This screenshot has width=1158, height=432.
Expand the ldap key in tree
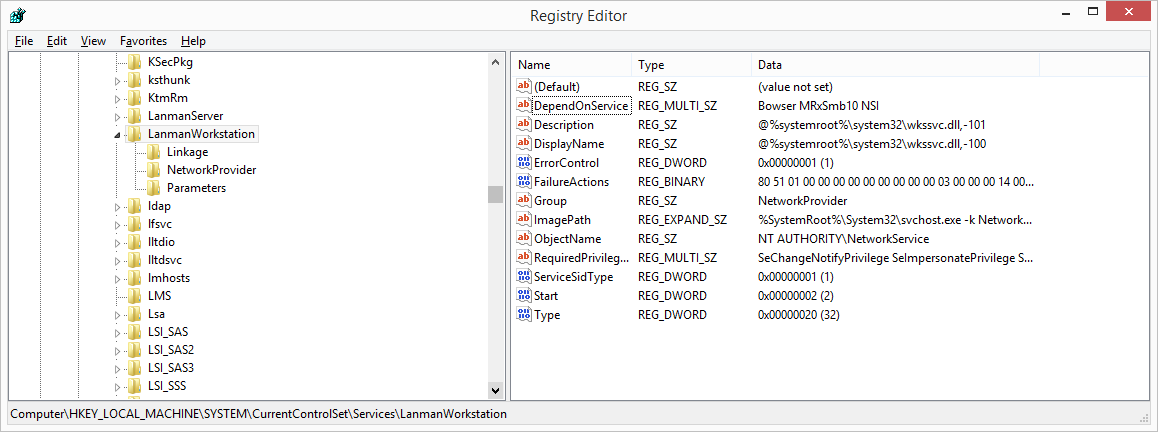pos(117,207)
